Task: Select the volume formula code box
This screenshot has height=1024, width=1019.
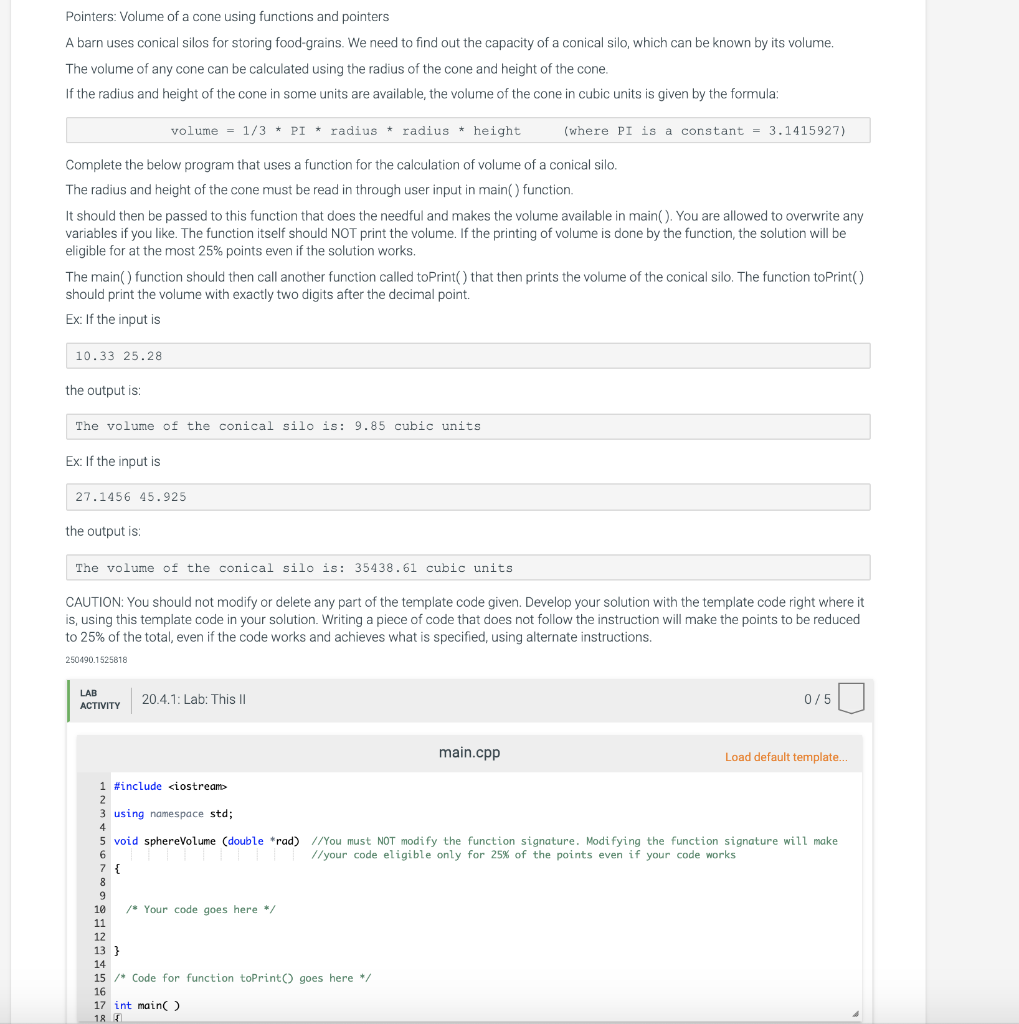Action: coord(467,129)
